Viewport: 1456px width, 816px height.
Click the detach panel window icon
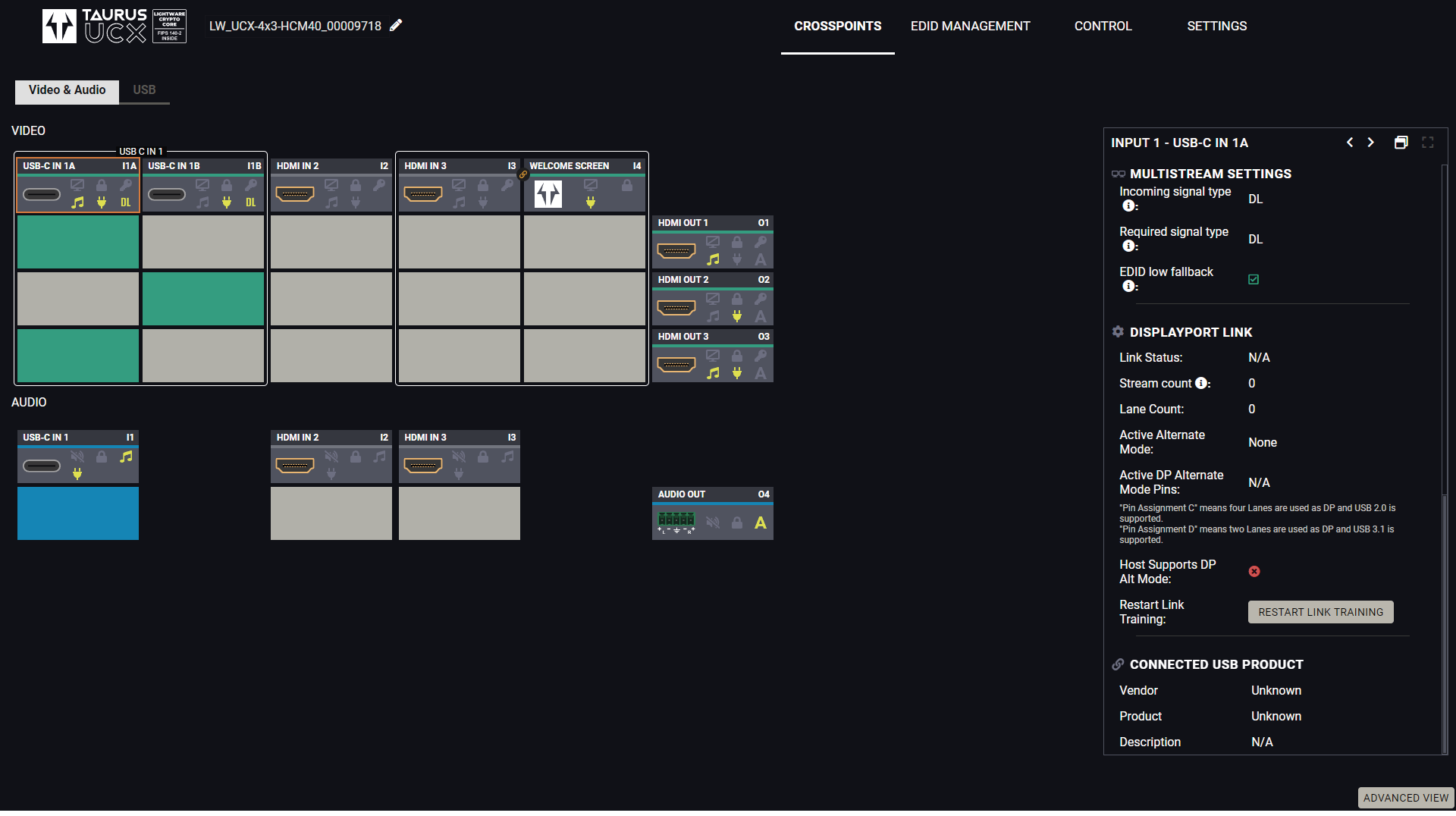1401,143
